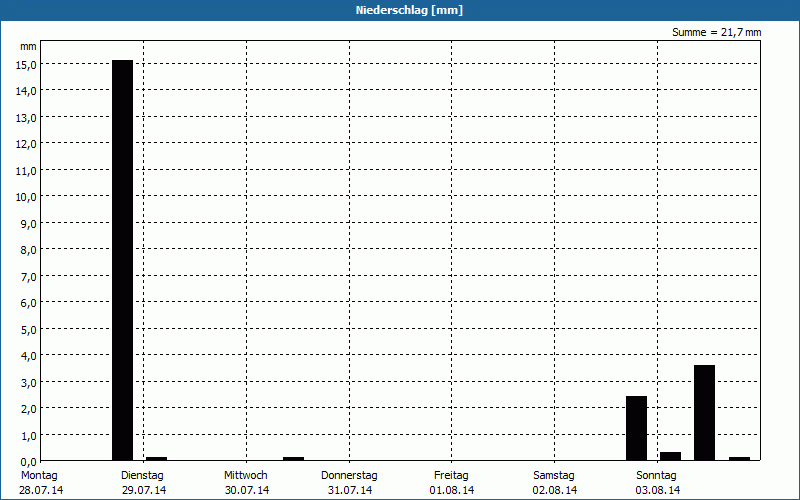Click the 7,0 y-axis value

pyautogui.click(x=29, y=277)
